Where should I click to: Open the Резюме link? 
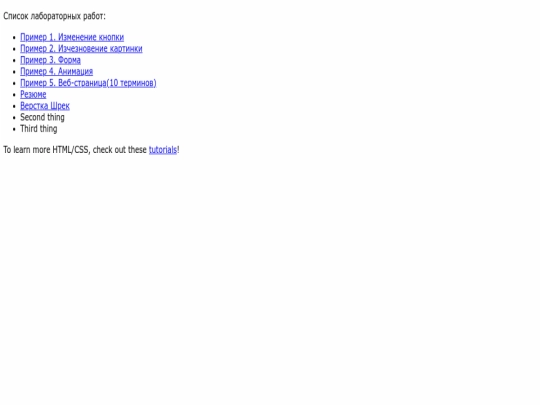click(33, 94)
